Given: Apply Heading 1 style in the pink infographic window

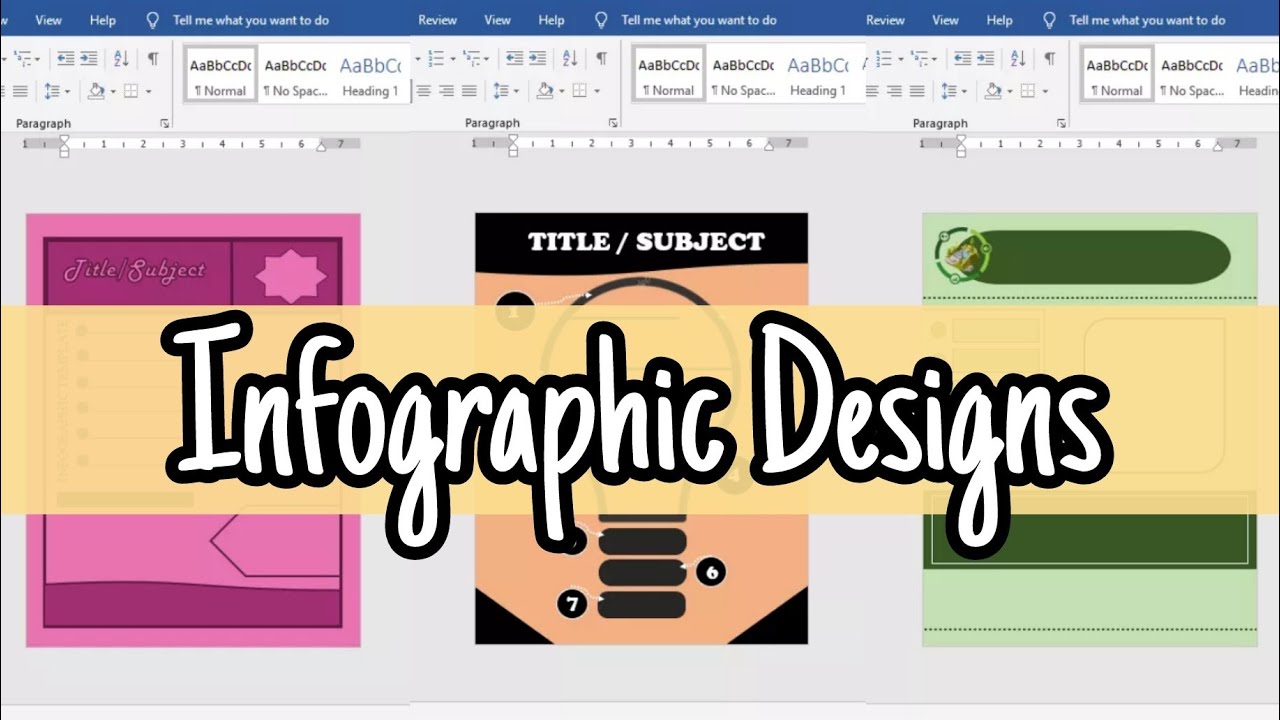Looking at the screenshot, I should (370, 74).
